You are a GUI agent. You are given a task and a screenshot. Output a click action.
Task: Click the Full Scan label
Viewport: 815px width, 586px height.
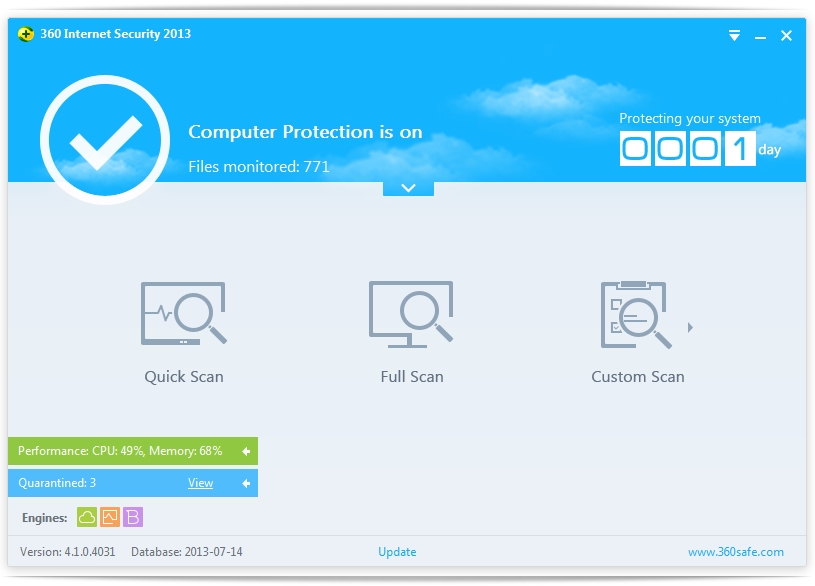[412, 376]
